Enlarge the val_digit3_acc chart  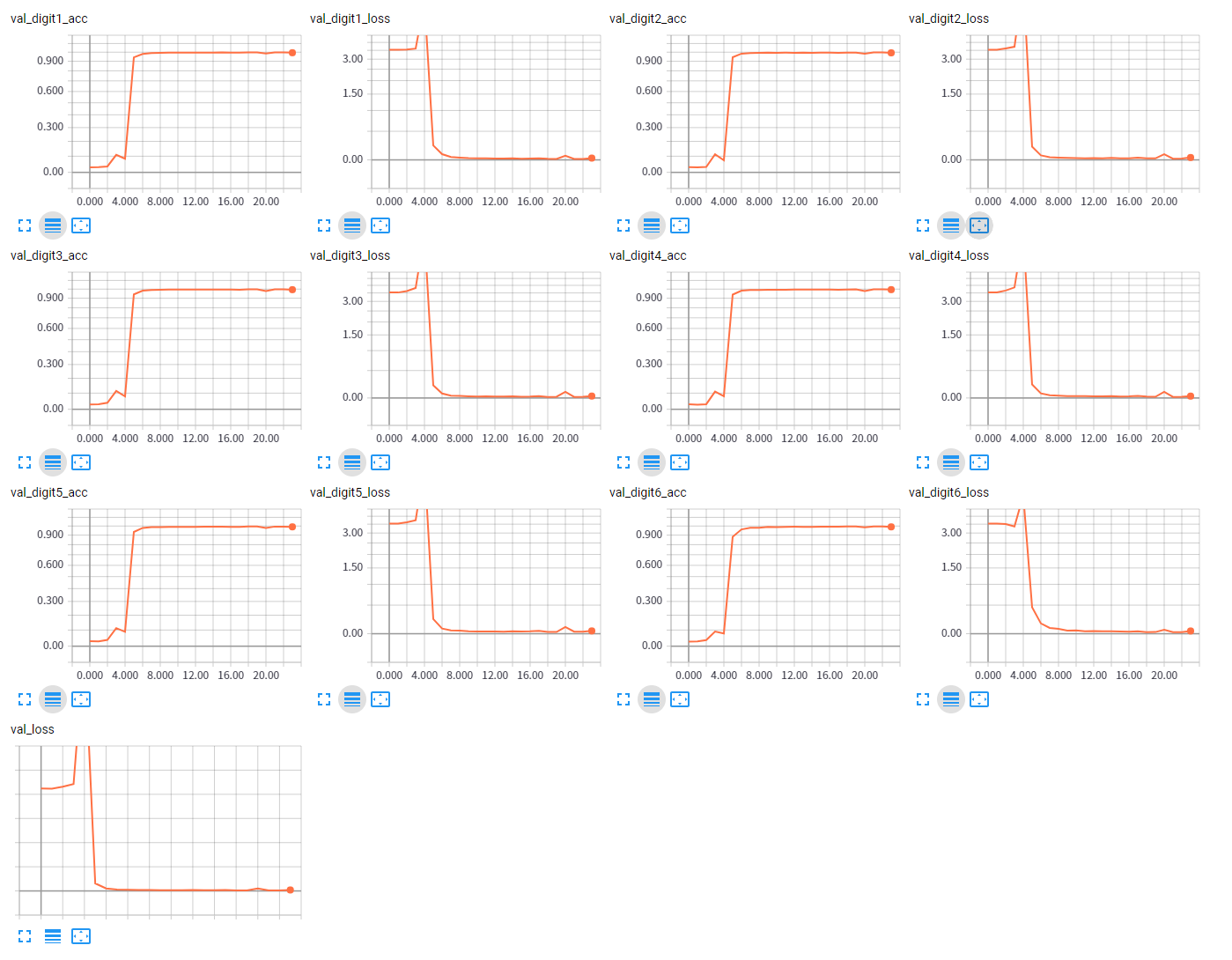click(25, 462)
